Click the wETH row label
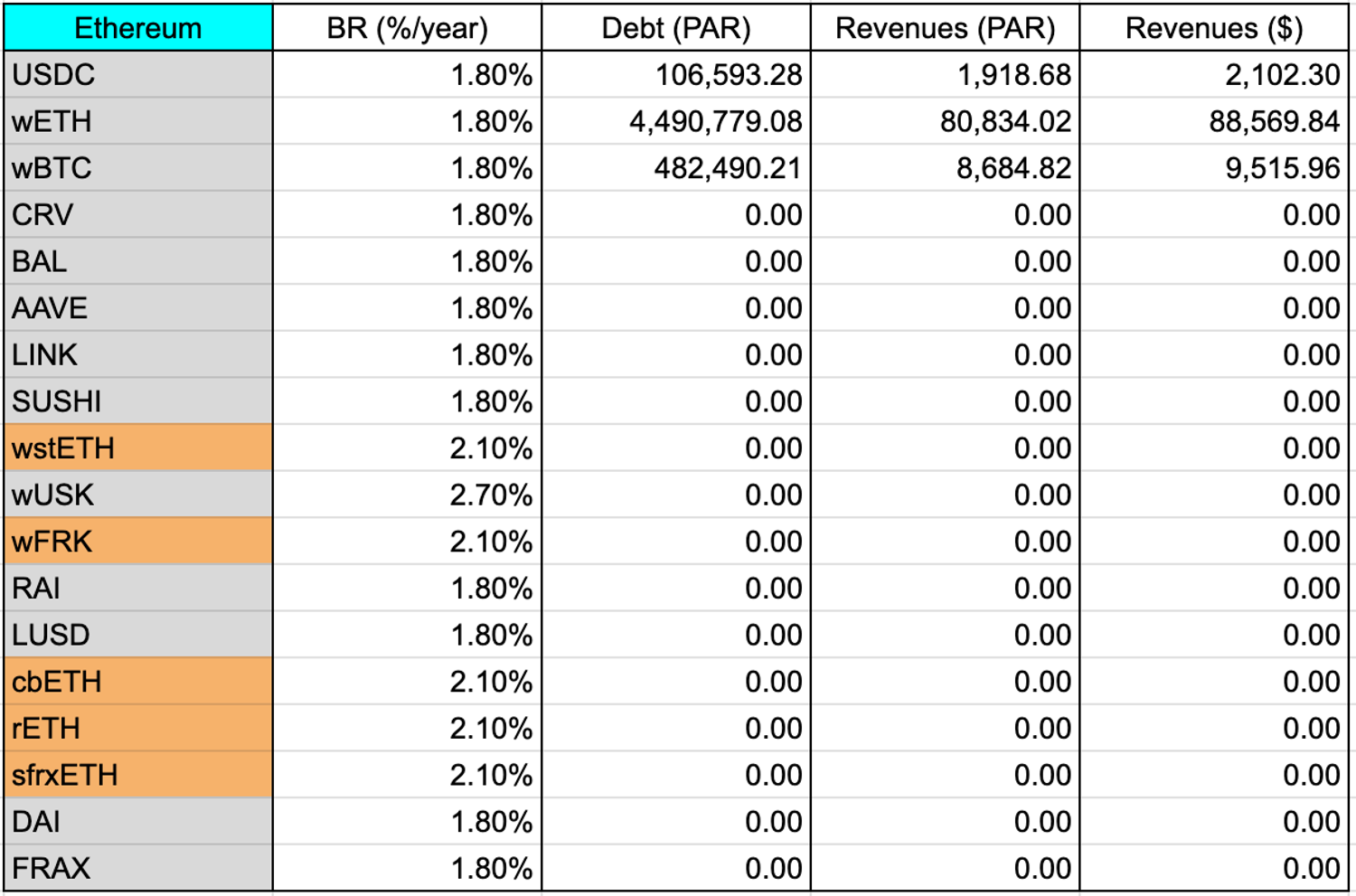 [x=138, y=121]
